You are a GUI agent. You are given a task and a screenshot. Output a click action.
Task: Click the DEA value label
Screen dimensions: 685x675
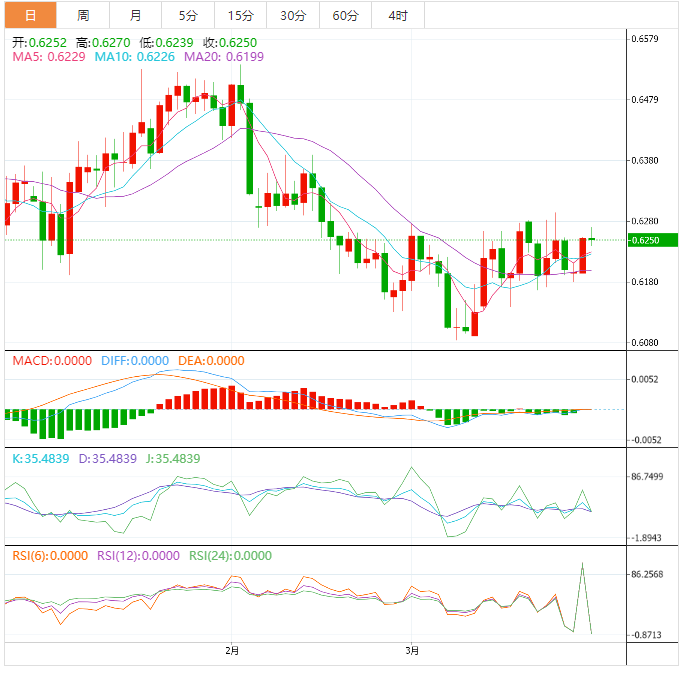click(x=210, y=361)
